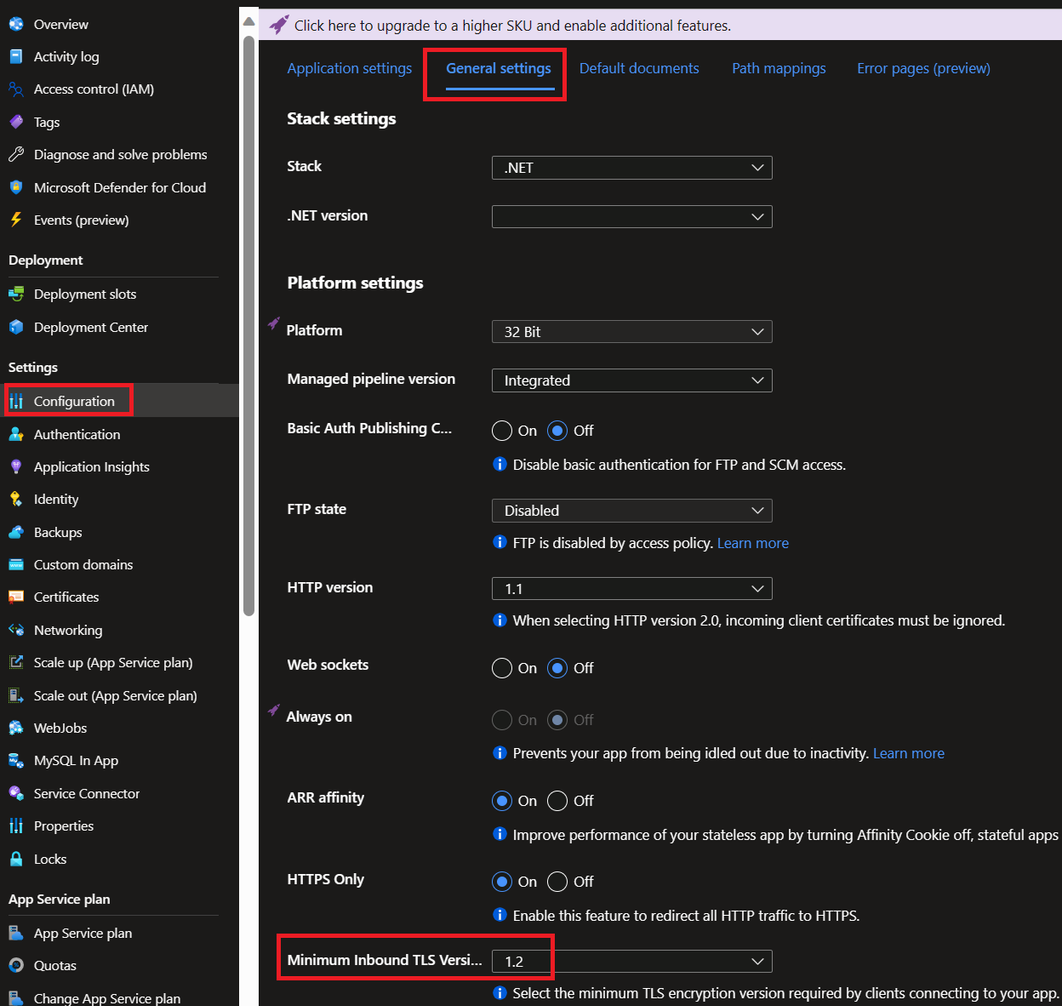
Task: Select Off for Basic Auth Publishing
Action: pos(557,431)
